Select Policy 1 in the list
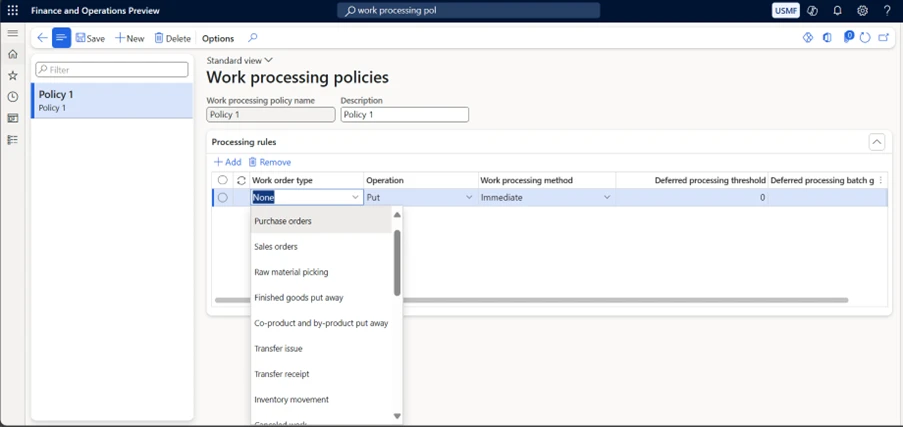 click(x=112, y=100)
